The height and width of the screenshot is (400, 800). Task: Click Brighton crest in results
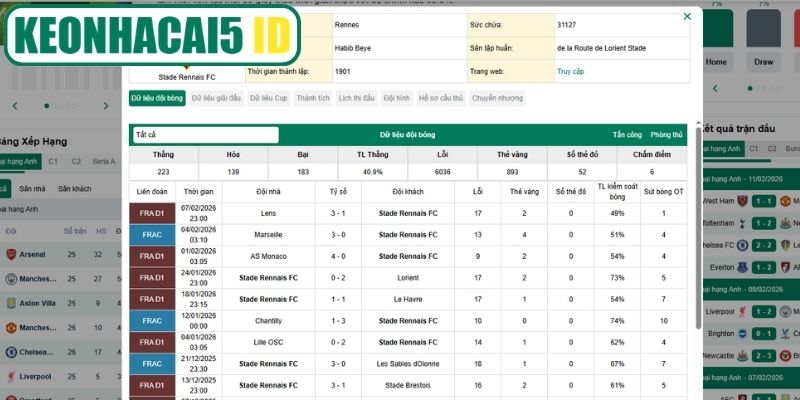743,333
